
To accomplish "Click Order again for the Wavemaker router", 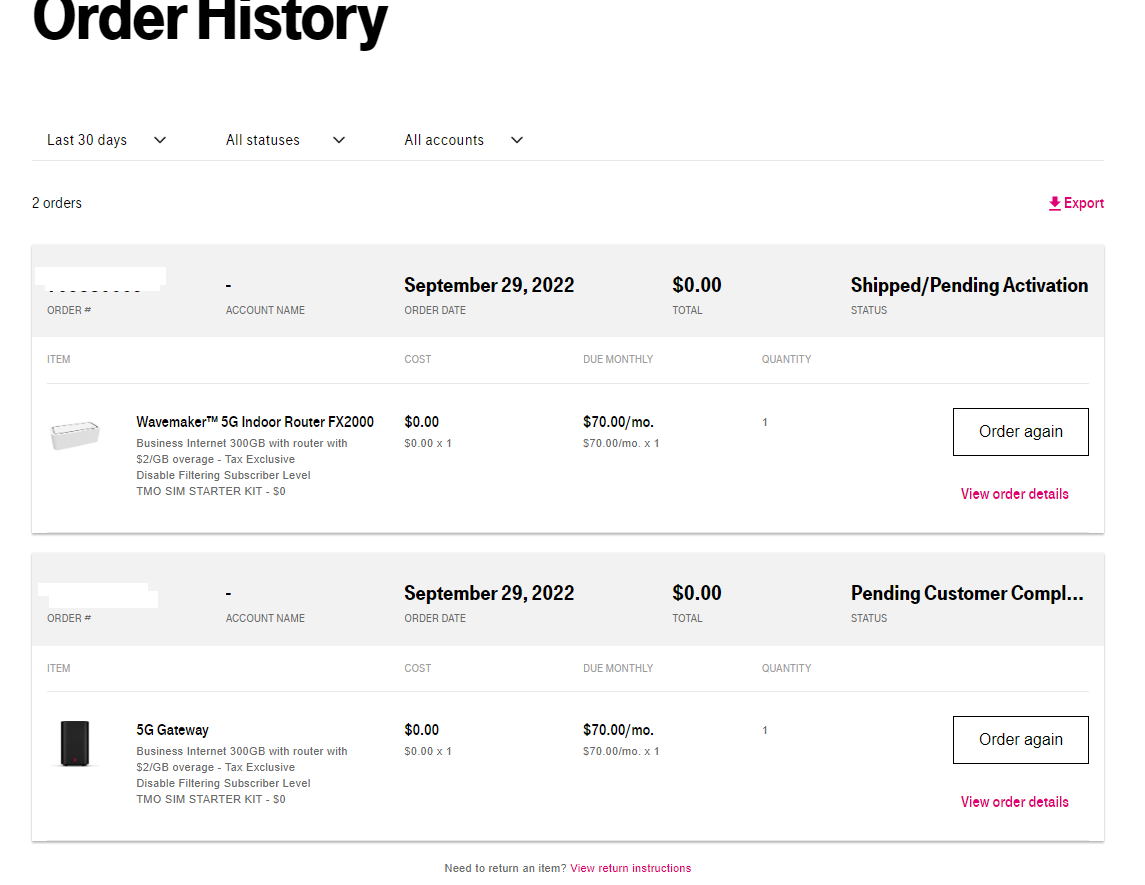I will pyautogui.click(x=1020, y=431).
